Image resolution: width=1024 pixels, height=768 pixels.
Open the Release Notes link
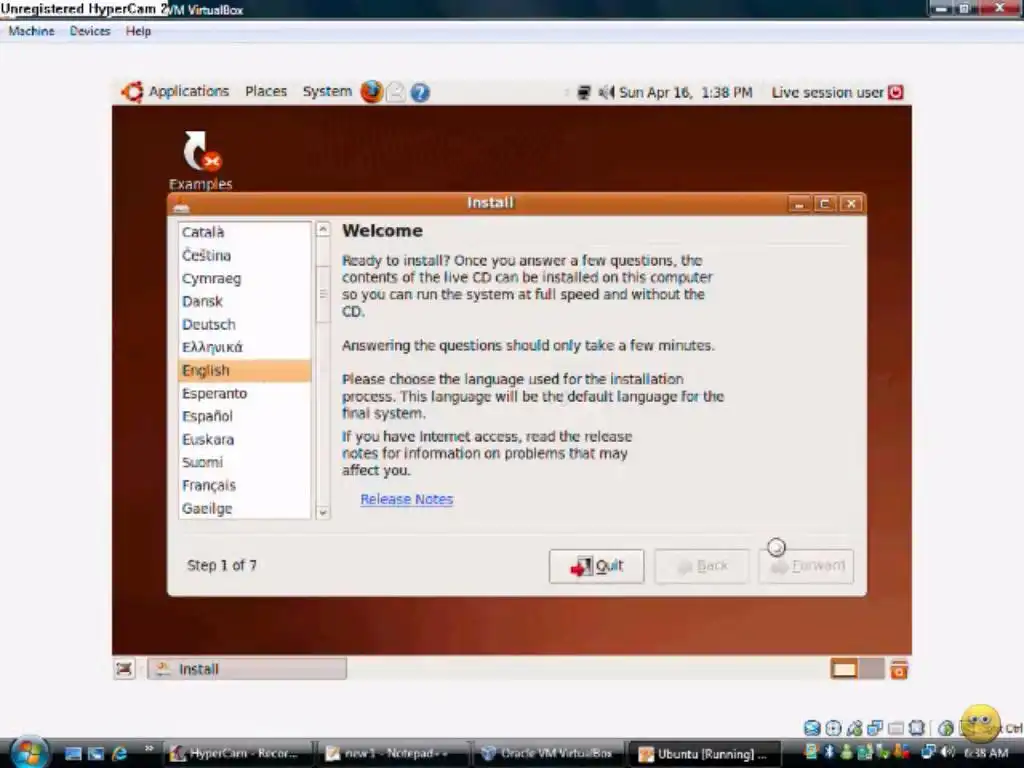[407, 499]
